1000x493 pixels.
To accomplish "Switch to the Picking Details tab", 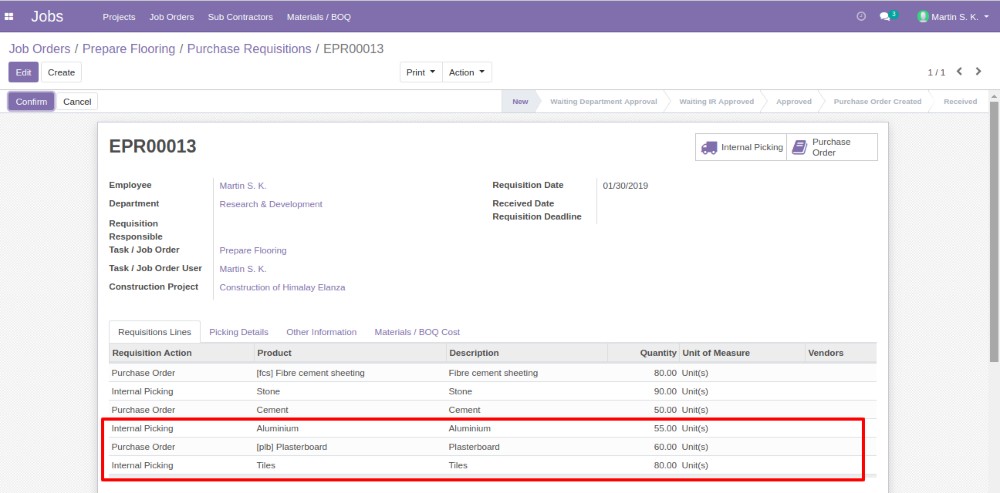I will pos(238,332).
